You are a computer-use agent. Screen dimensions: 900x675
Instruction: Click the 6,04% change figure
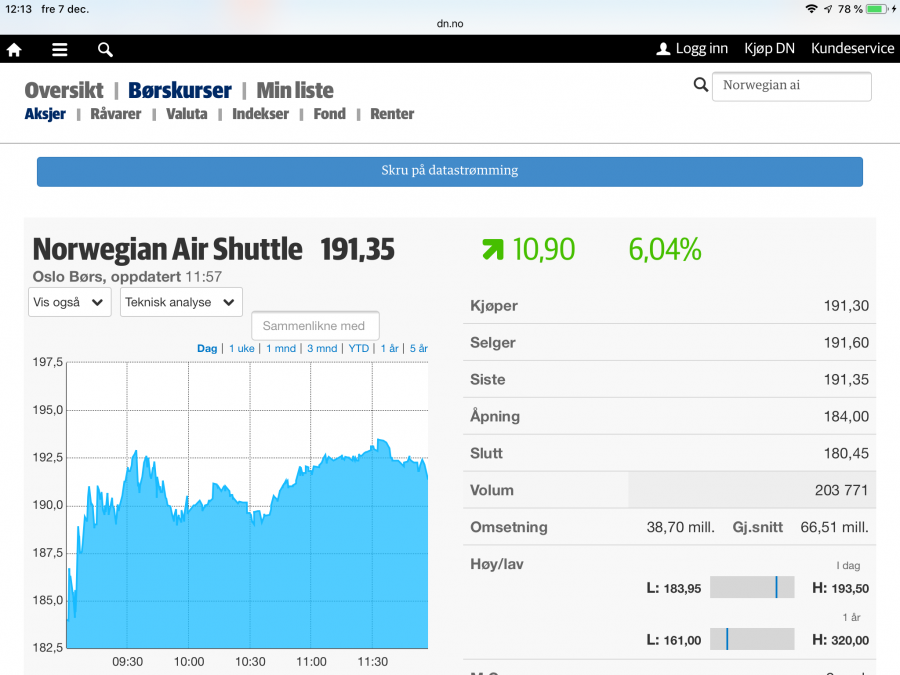click(x=665, y=249)
